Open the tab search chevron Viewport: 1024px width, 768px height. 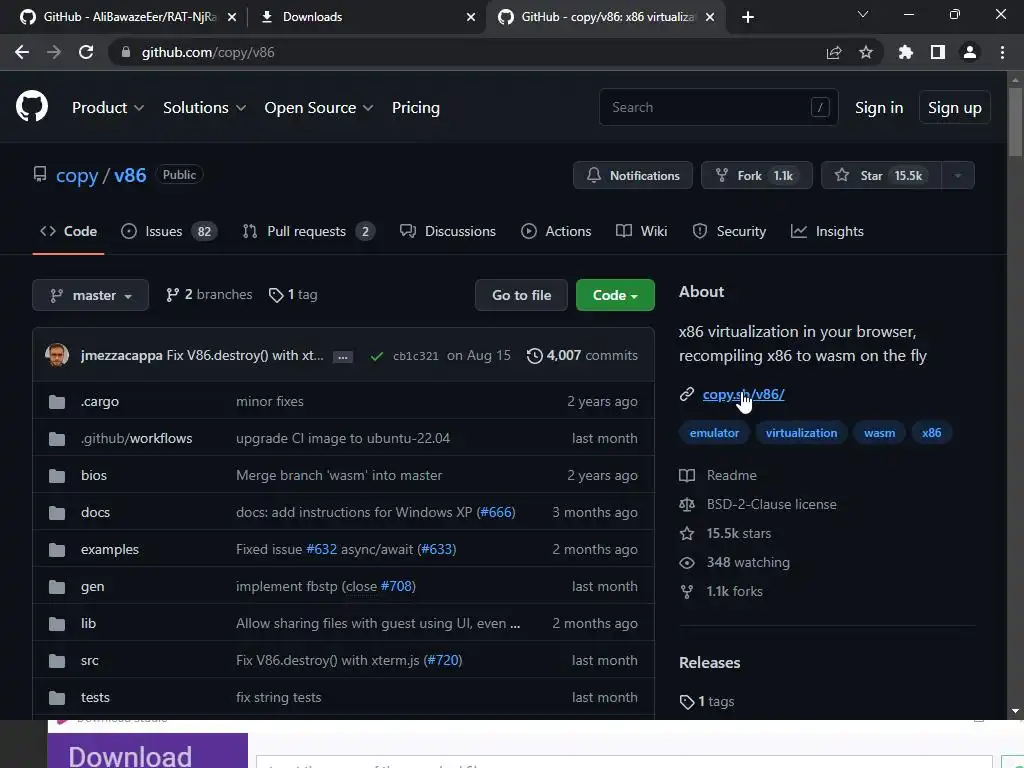(x=863, y=14)
